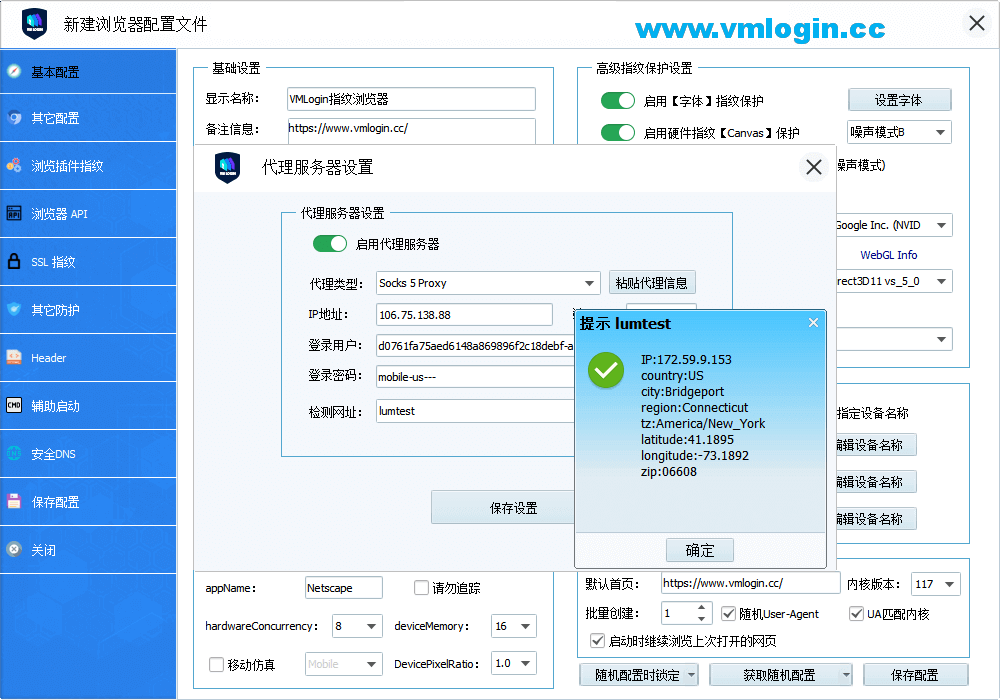Close the 代理服务器设置 dialog
This screenshot has width=1000, height=700.
point(814,167)
